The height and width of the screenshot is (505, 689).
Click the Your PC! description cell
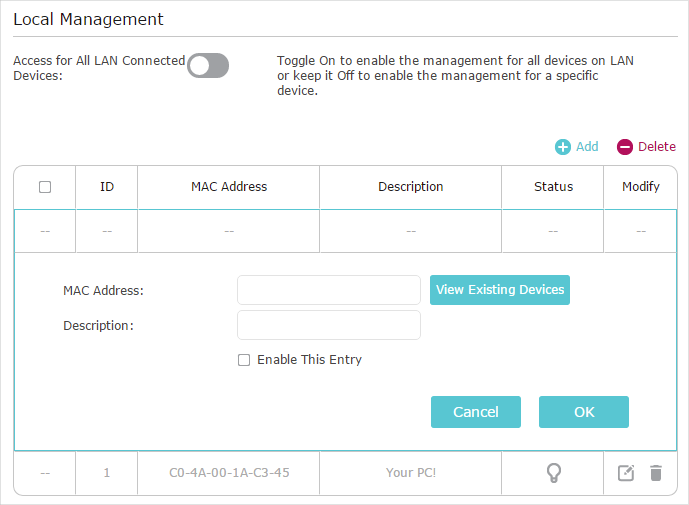pos(410,473)
